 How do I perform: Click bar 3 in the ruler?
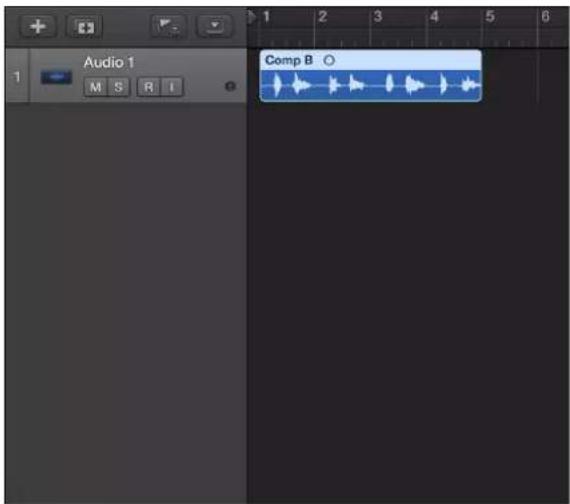[x=378, y=17]
